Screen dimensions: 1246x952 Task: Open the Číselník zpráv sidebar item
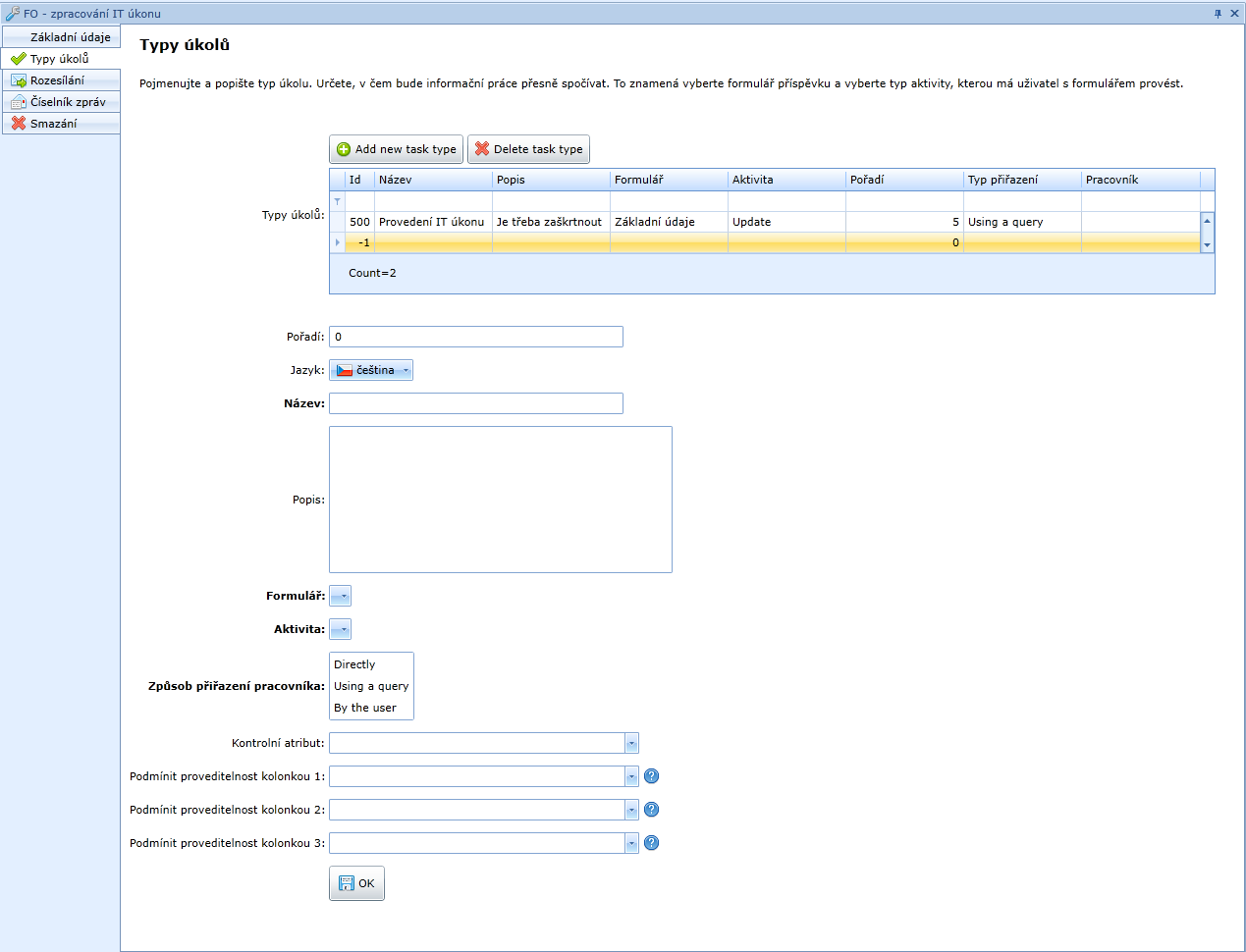click(x=67, y=102)
